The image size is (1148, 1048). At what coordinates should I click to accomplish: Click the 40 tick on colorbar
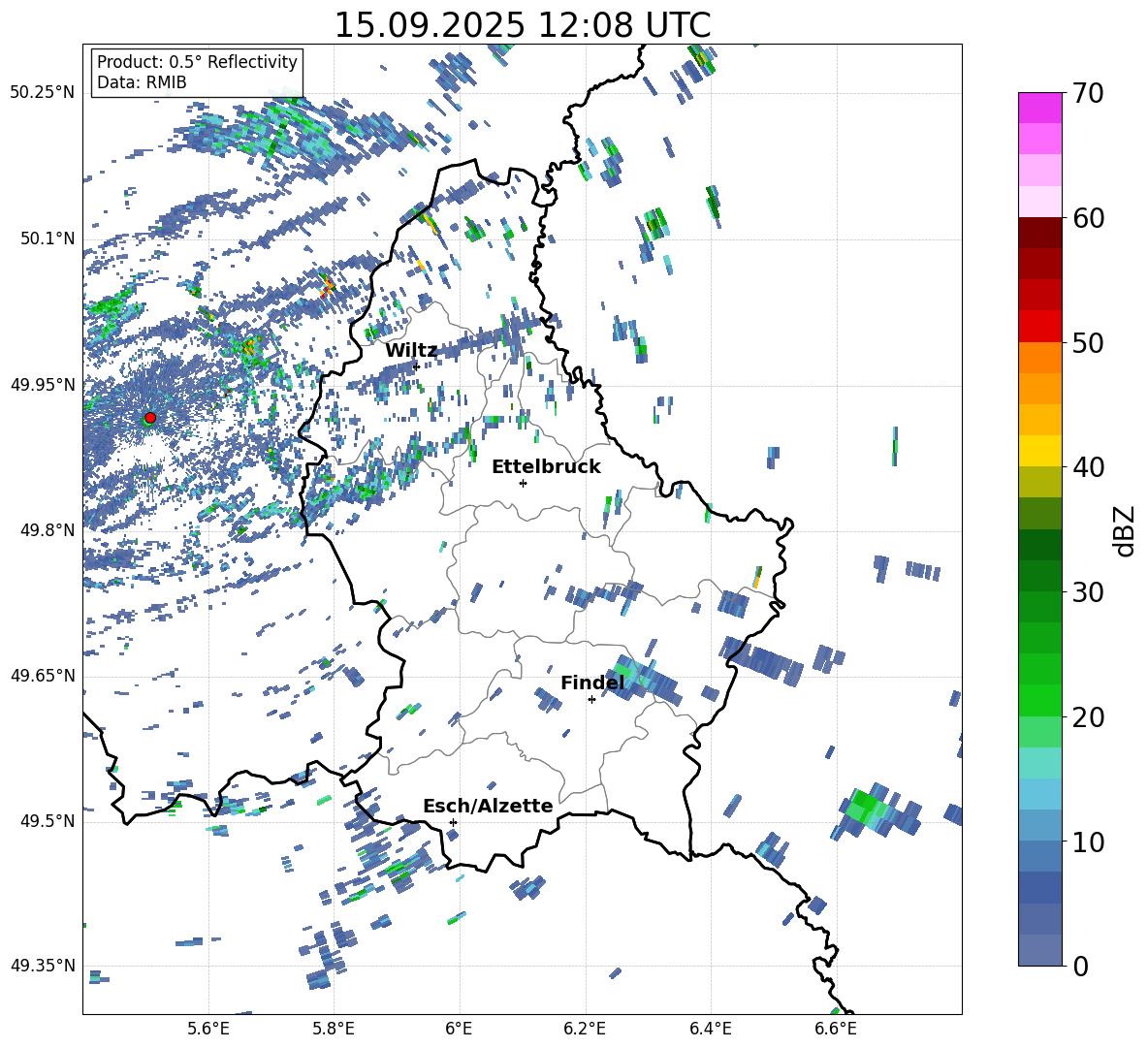point(1088,467)
